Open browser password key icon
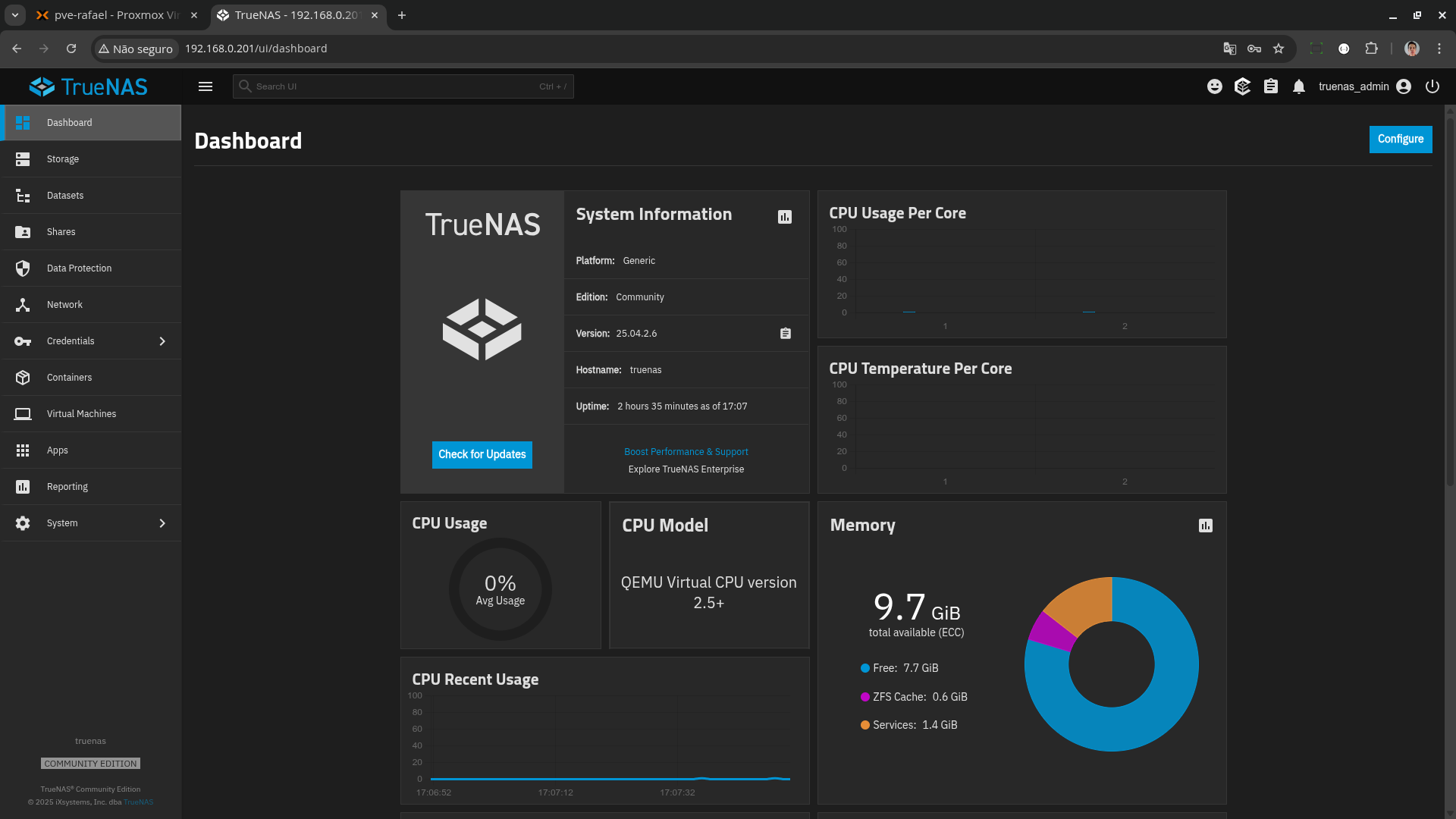 click(x=1254, y=49)
